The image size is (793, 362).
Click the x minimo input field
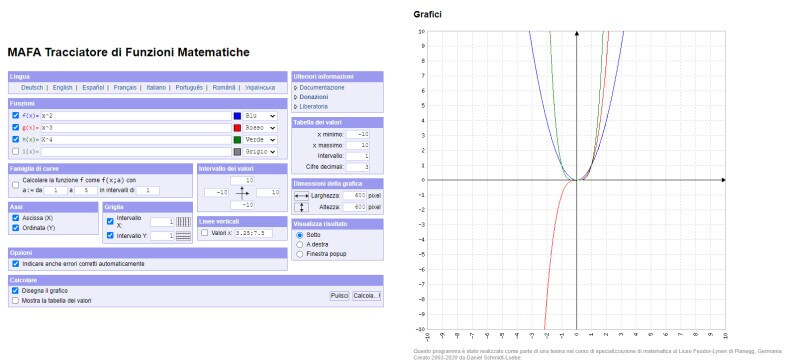358,134
